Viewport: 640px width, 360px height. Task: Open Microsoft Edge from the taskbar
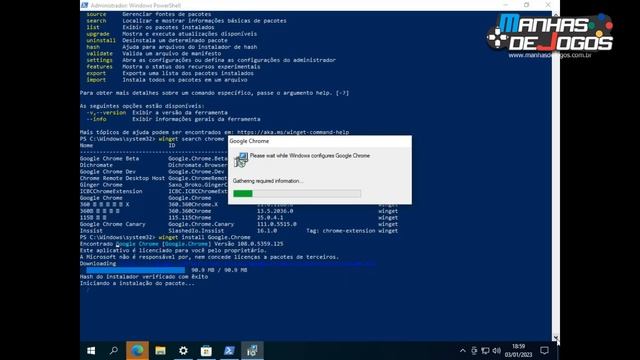click(137, 351)
